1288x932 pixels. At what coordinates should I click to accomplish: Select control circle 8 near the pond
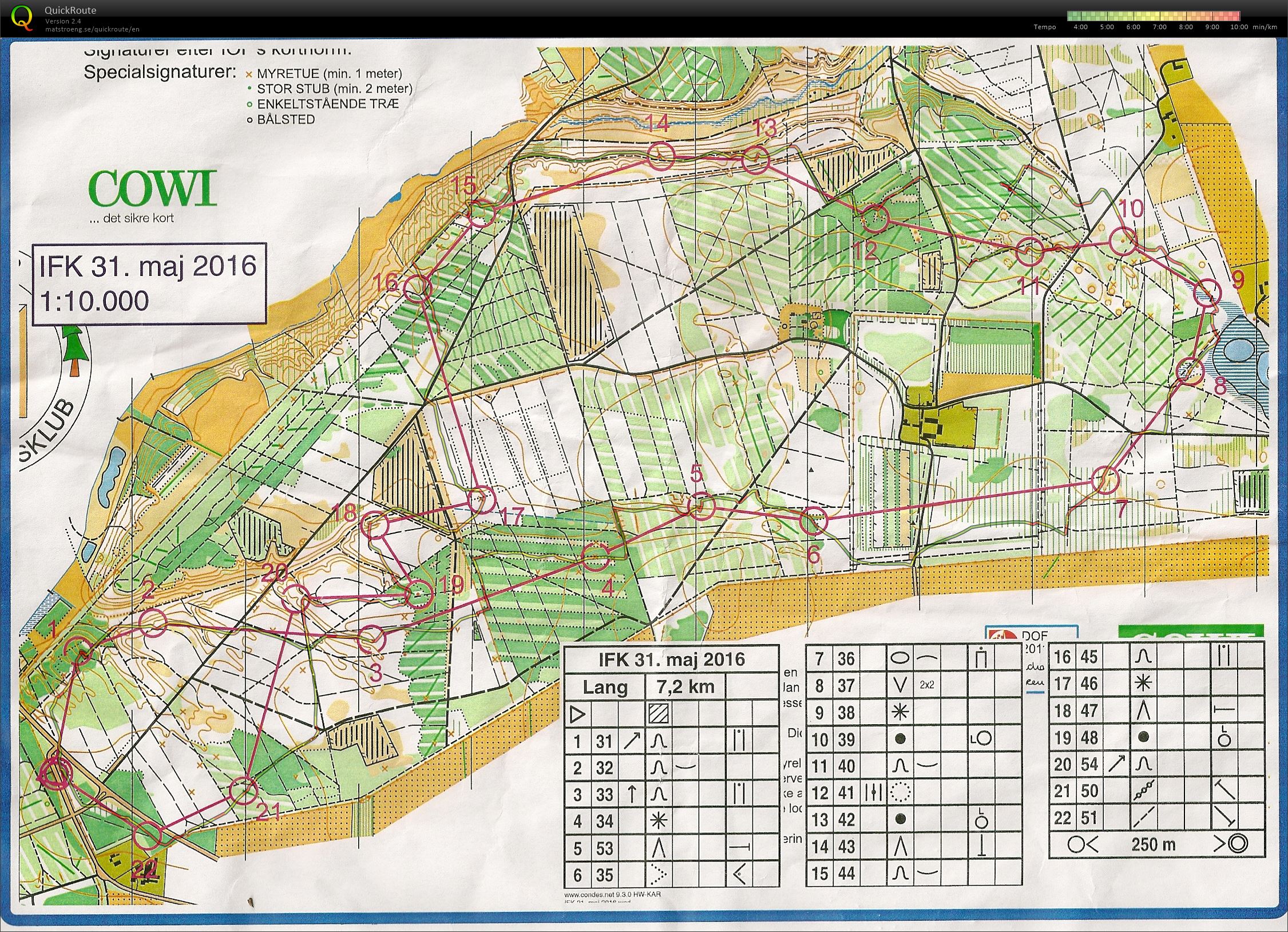[1191, 371]
